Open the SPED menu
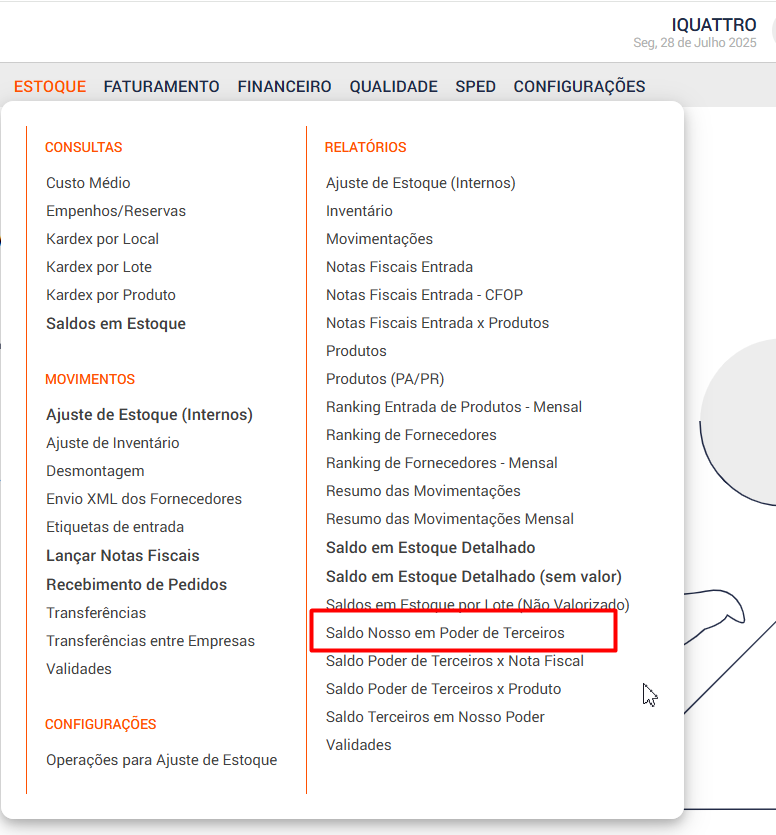The width and height of the screenshot is (776, 835). 476,86
